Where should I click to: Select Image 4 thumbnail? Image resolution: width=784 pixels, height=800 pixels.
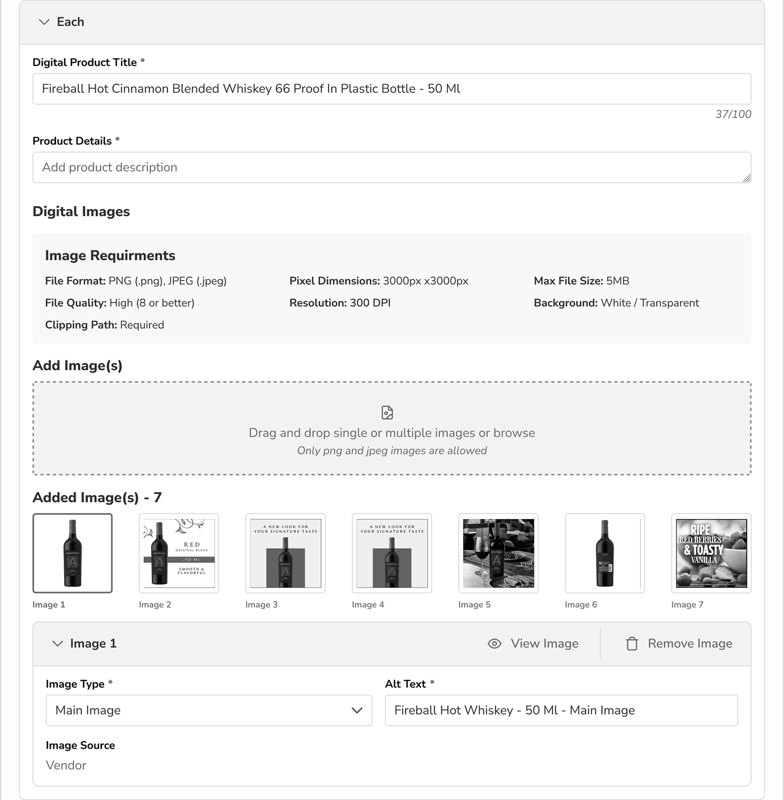coord(392,553)
